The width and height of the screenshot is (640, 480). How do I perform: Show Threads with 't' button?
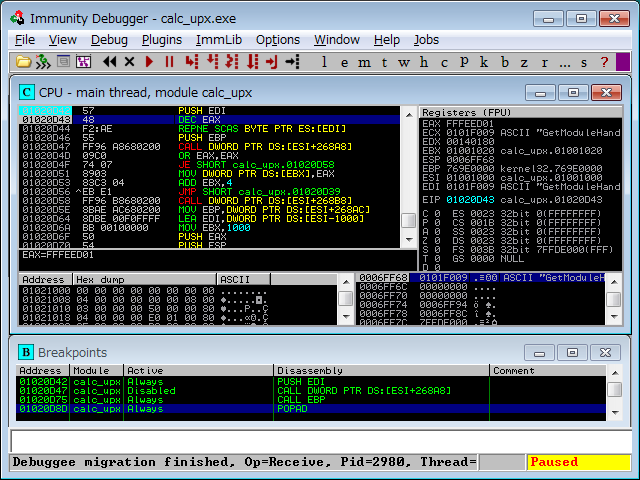(x=384, y=62)
